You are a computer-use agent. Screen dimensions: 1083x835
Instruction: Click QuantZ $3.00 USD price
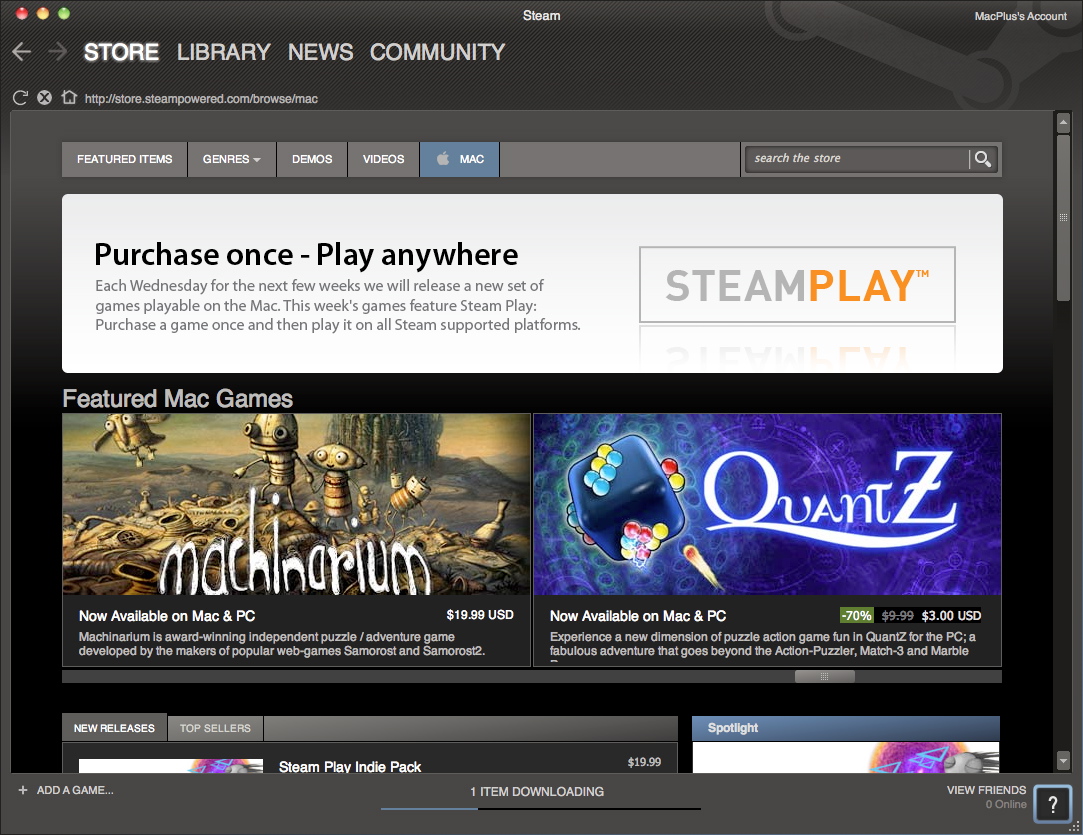pyautogui.click(x=951, y=615)
